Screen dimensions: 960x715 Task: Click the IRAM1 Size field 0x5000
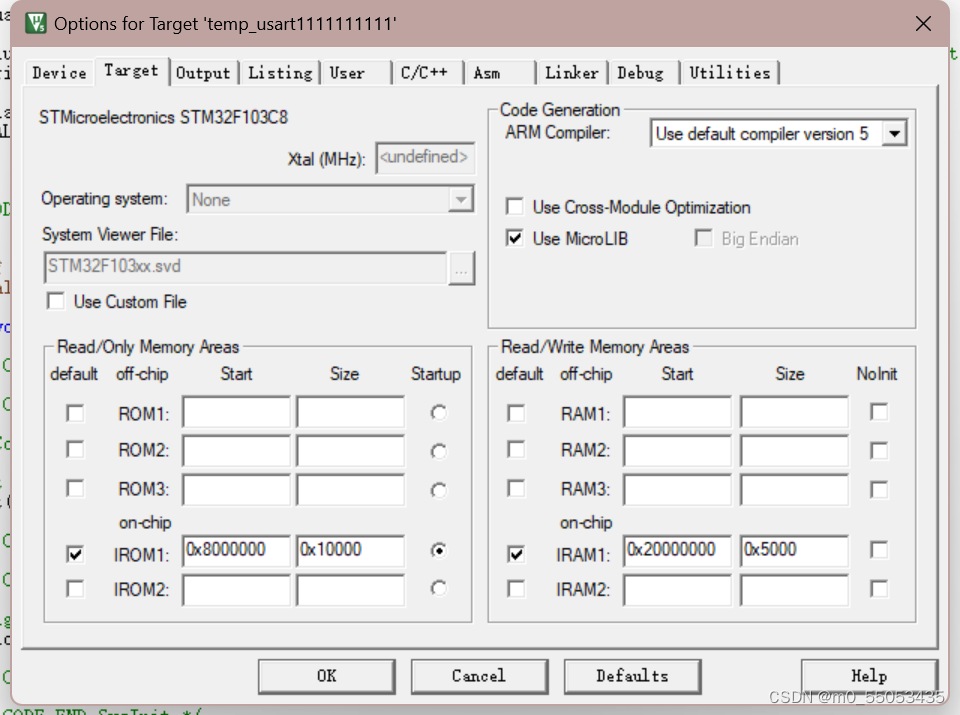point(795,551)
